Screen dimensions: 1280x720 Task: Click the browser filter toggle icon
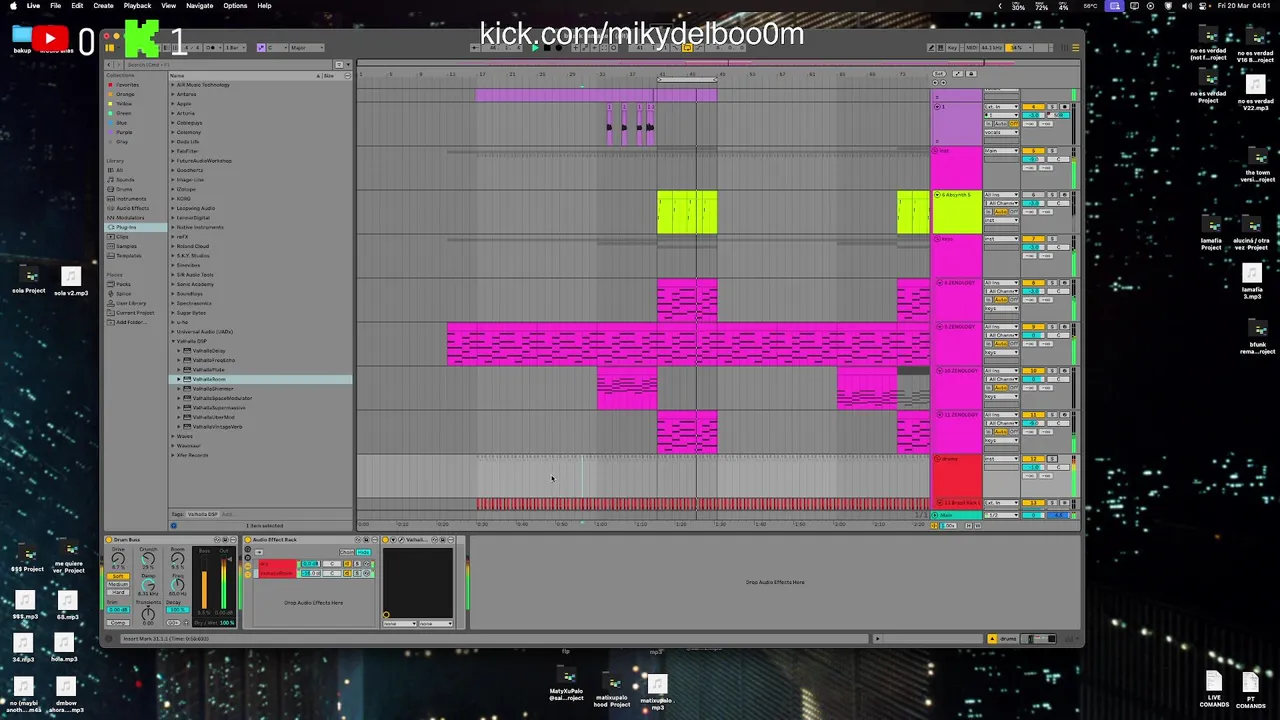(339, 65)
